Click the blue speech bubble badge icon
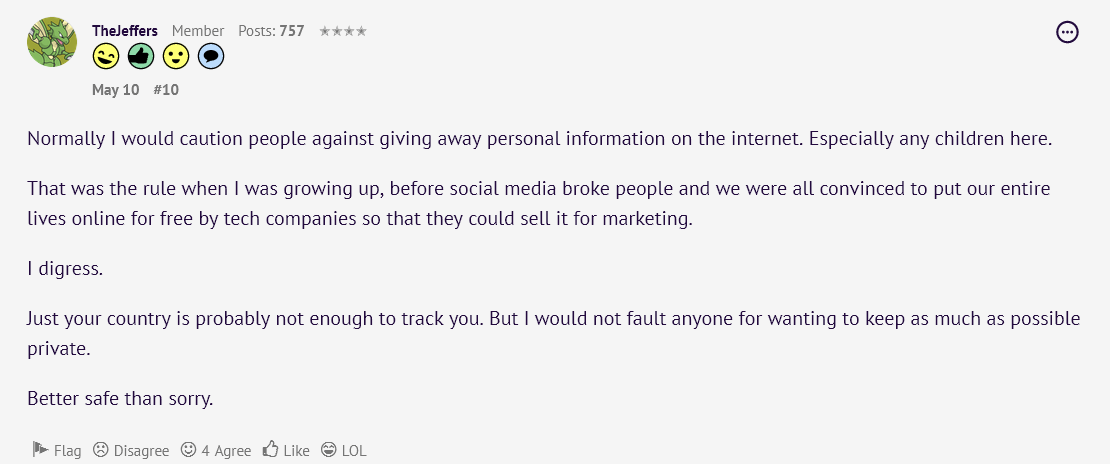 211,56
